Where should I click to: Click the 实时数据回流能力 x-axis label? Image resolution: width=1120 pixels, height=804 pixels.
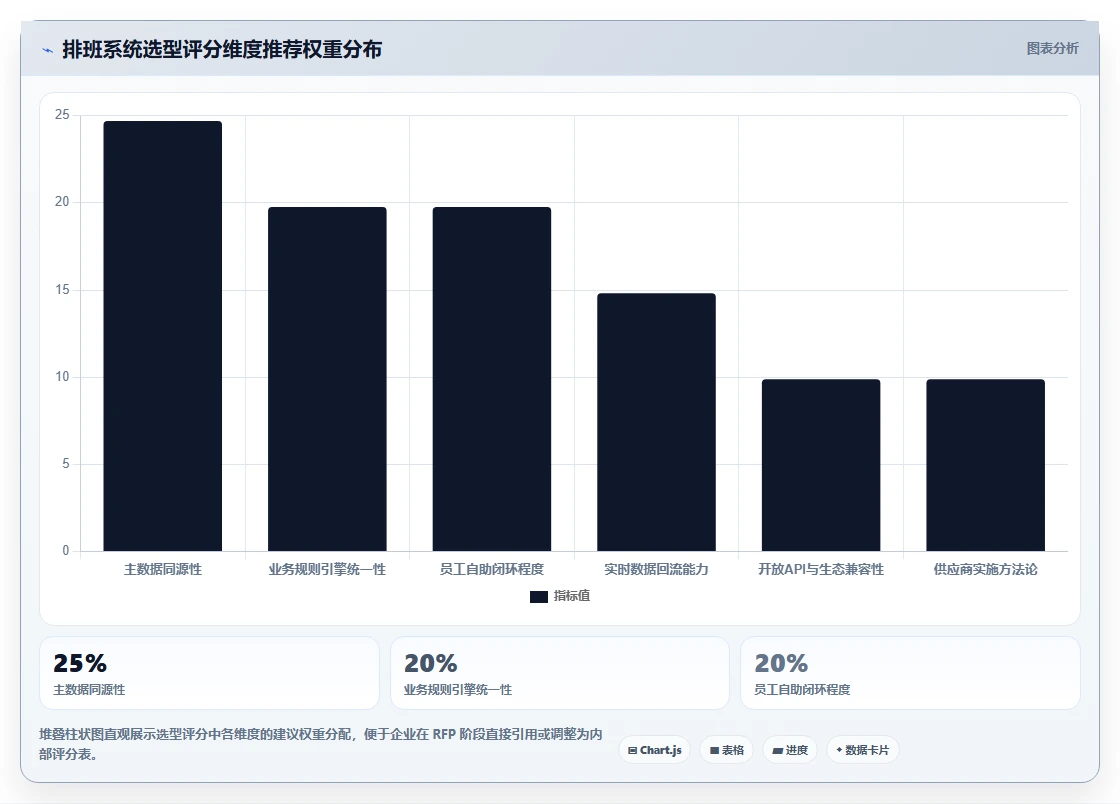656,569
